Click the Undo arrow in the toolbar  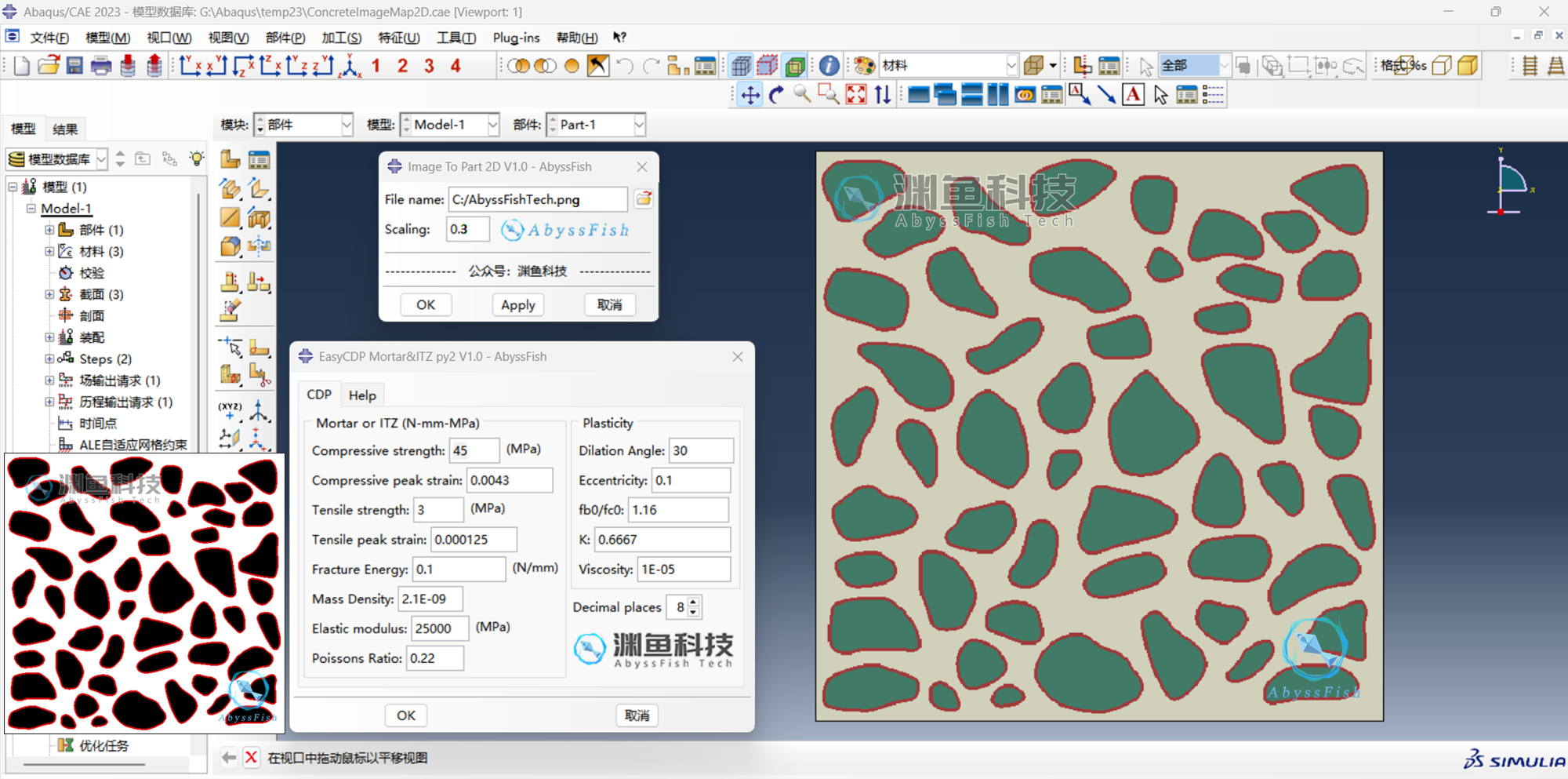coord(625,66)
